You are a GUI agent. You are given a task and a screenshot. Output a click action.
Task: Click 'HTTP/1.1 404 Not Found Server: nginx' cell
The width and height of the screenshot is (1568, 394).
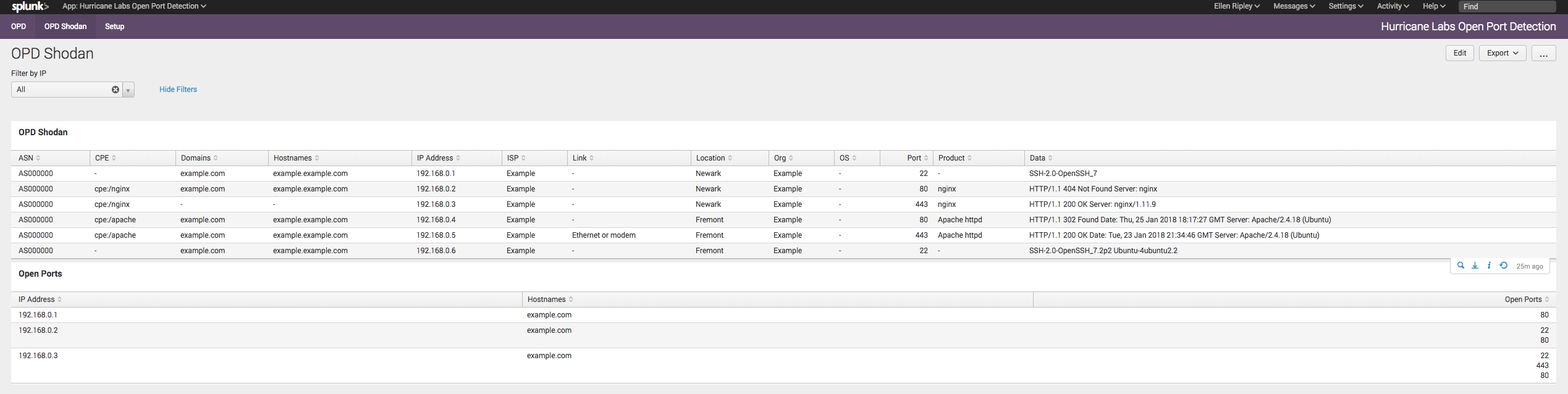coord(1093,189)
